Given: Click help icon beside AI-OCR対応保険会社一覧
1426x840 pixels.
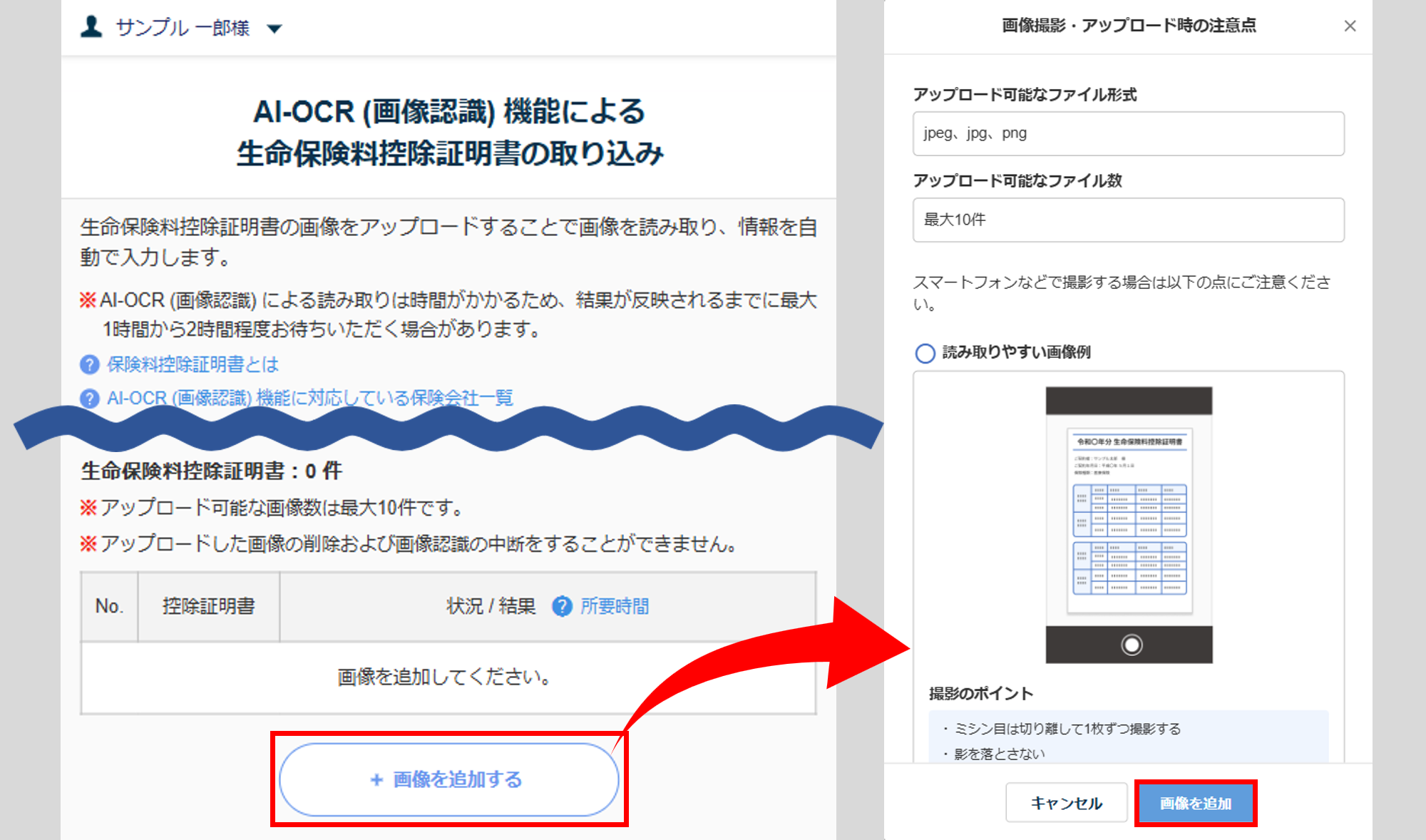Looking at the screenshot, I should pos(89,398).
